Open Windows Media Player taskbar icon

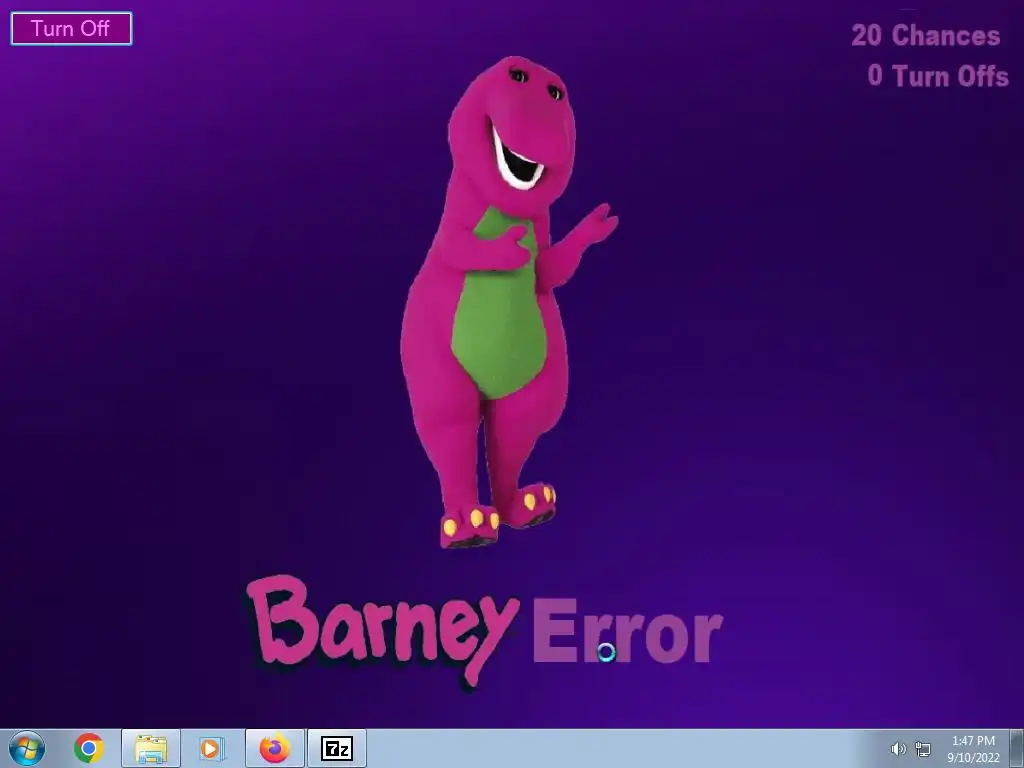coord(212,748)
